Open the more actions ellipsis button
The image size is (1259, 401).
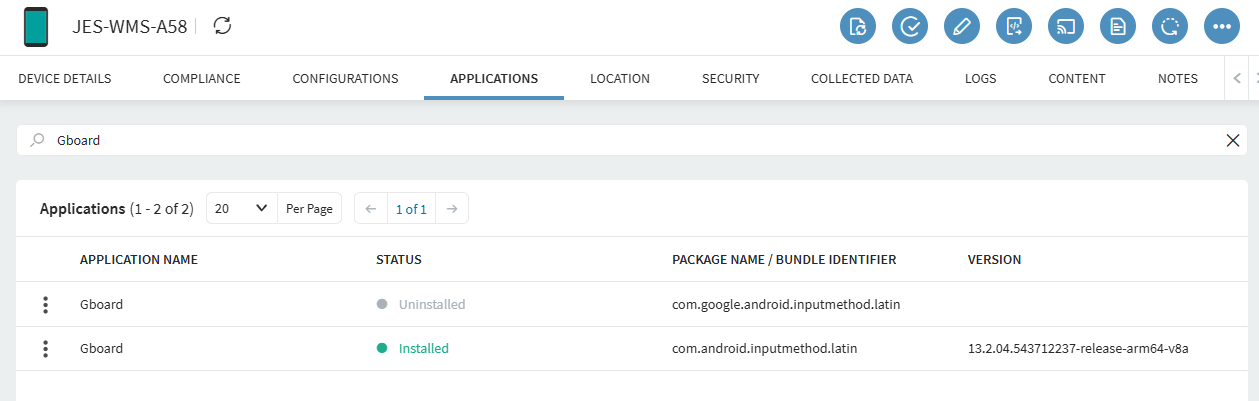point(1222,27)
